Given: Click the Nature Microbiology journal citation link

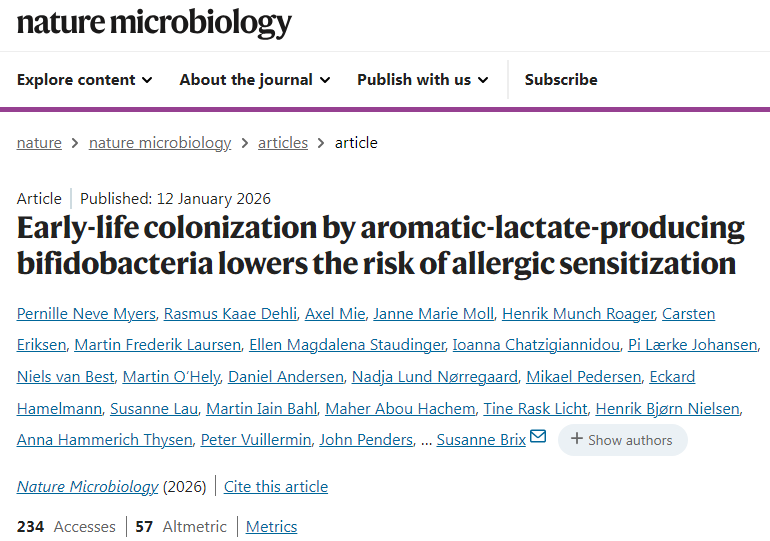Looking at the screenshot, I should [88, 487].
